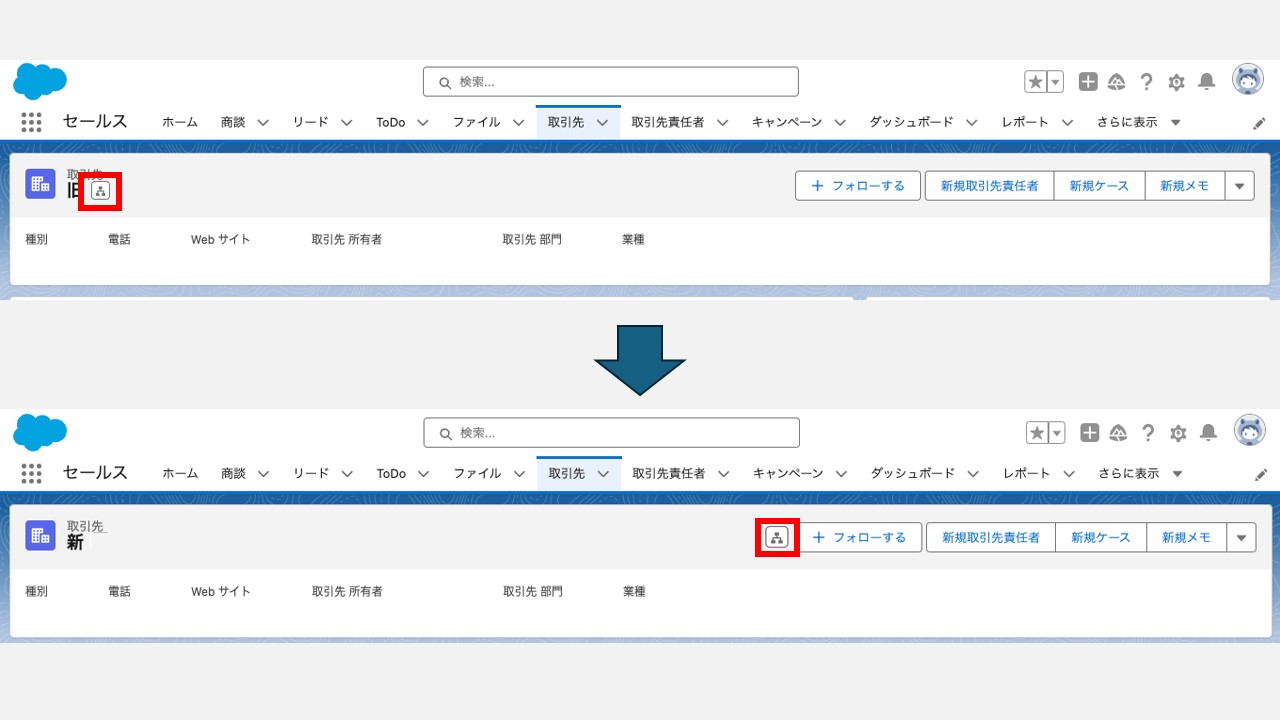The width and height of the screenshot is (1280, 720).
Task: Toggle フォローする for the account named 新
Action: 860,537
